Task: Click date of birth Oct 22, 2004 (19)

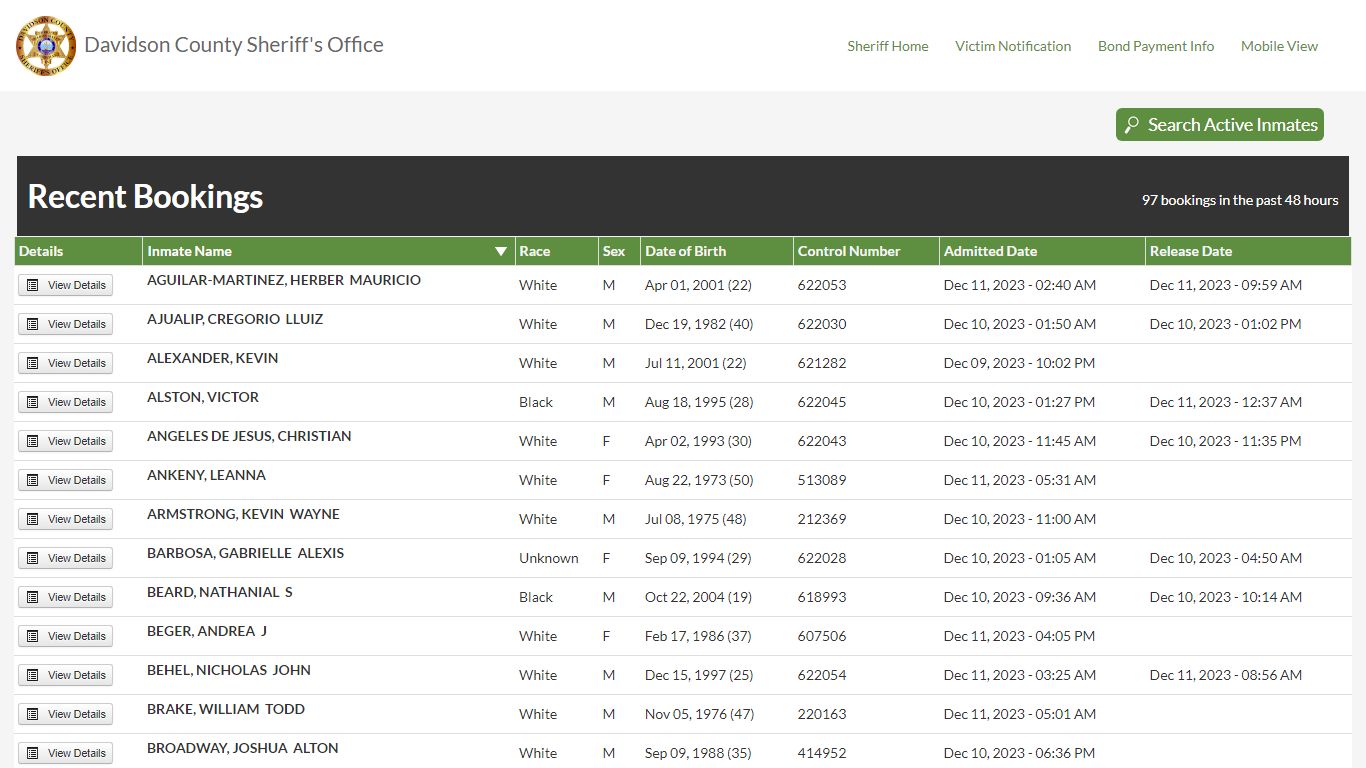Action: click(698, 597)
